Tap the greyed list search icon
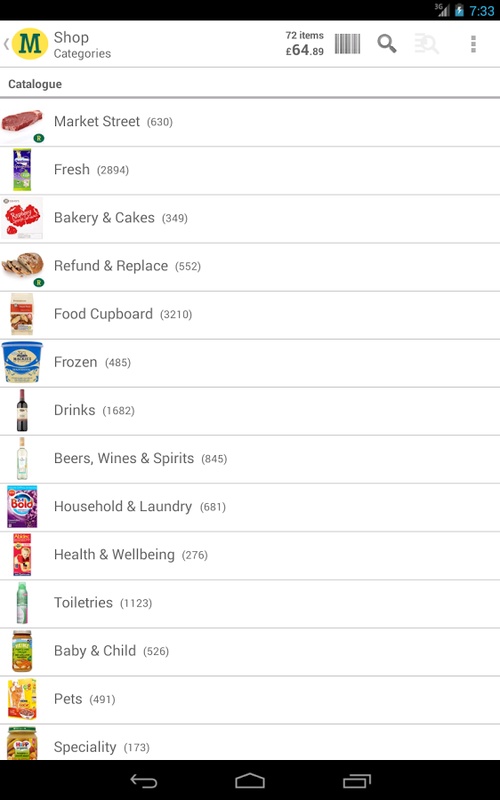The width and height of the screenshot is (500, 800). click(426, 44)
